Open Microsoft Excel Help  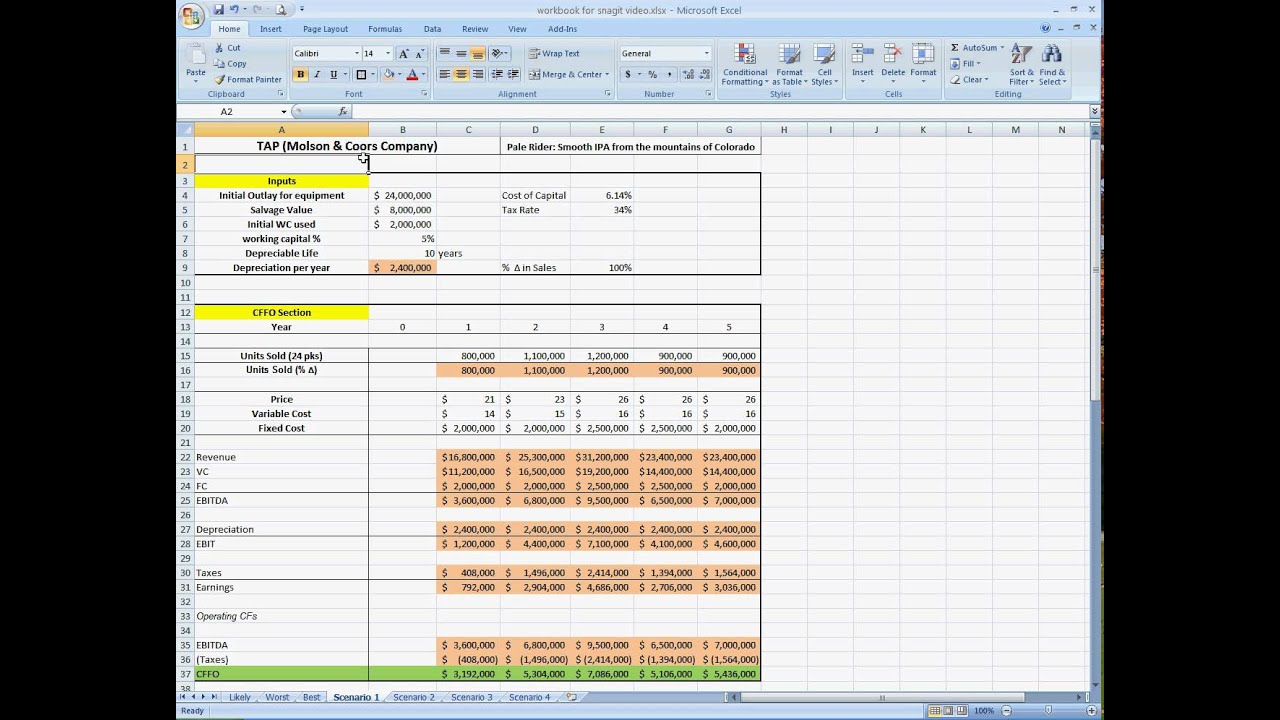click(1045, 29)
